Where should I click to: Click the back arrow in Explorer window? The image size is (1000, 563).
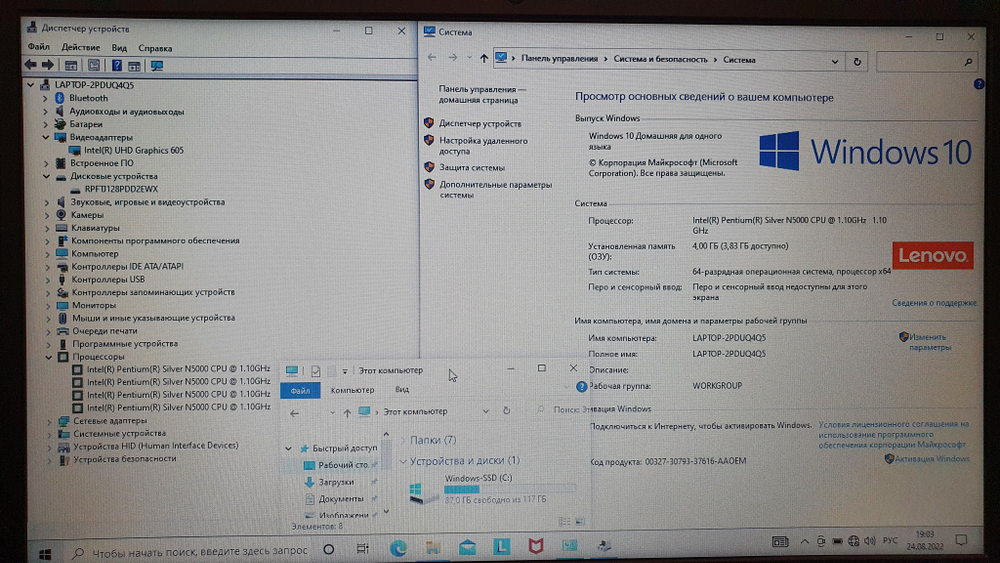pyautogui.click(x=294, y=413)
